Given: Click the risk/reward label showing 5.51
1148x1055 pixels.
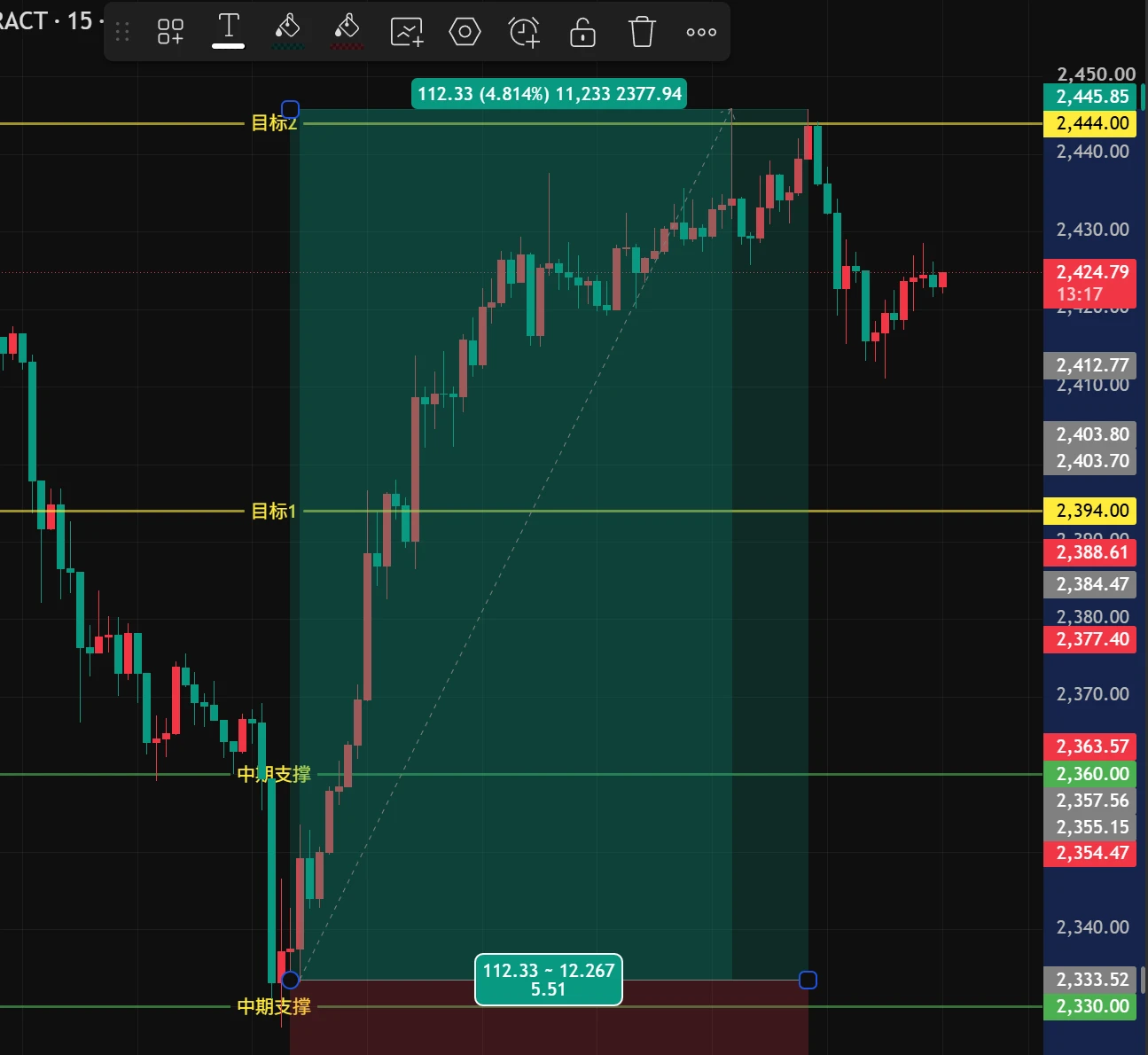Looking at the screenshot, I should (549, 980).
